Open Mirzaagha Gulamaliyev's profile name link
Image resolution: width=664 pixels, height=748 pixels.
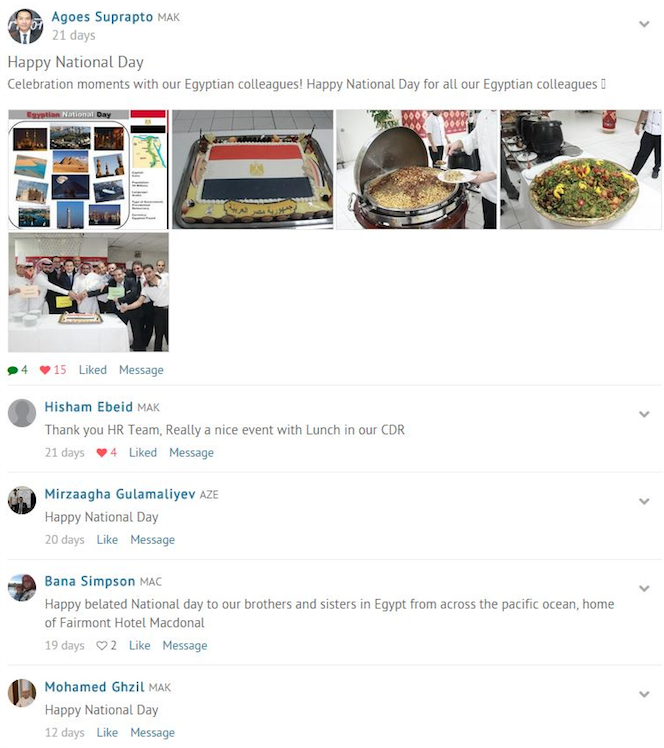tap(120, 494)
